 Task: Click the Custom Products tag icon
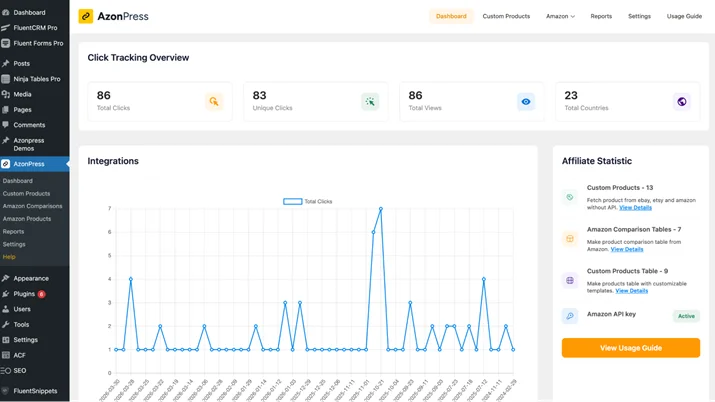[570, 197]
